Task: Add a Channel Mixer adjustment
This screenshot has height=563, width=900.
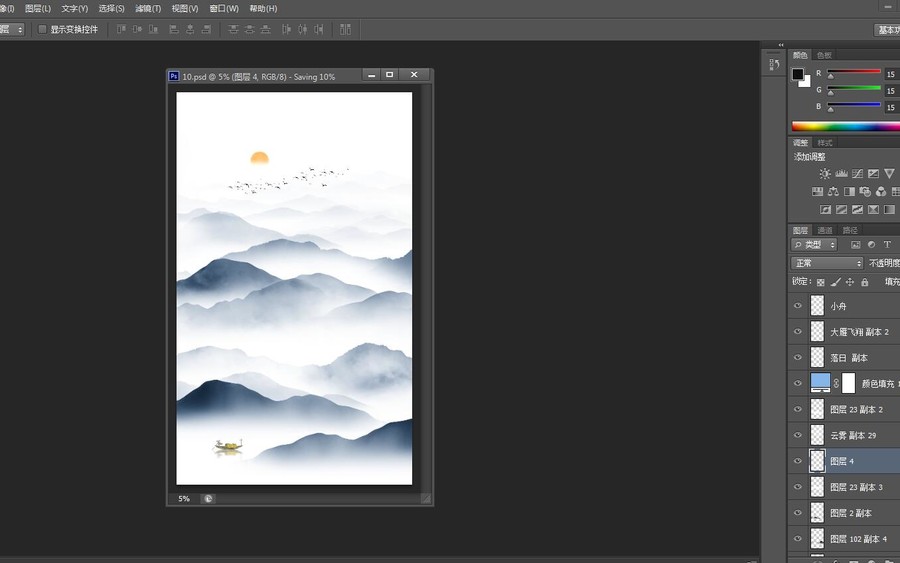Action: pos(881,192)
